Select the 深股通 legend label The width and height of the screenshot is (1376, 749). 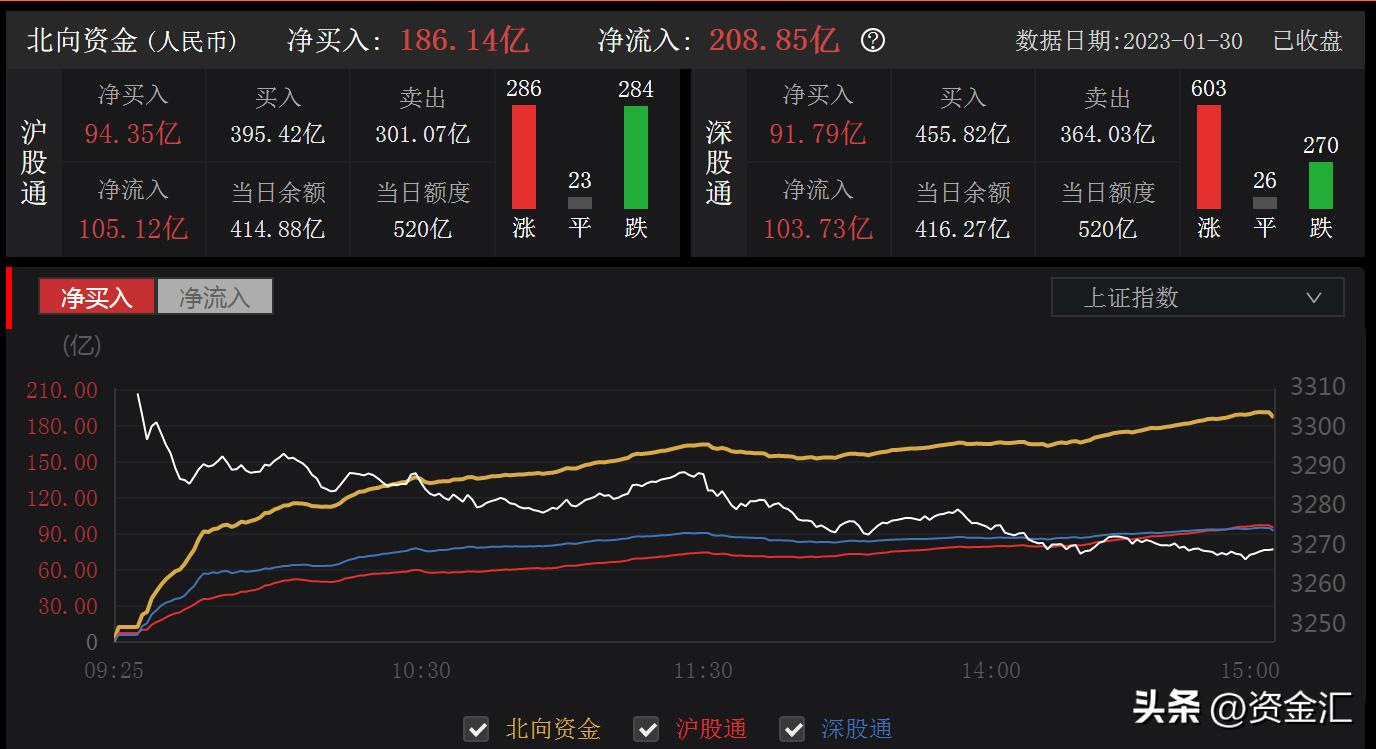(856, 729)
